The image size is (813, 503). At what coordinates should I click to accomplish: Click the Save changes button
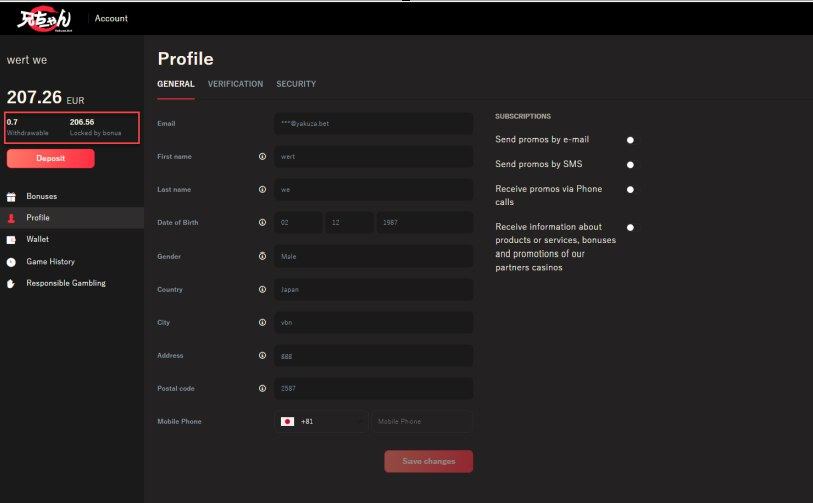pos(428,461)
